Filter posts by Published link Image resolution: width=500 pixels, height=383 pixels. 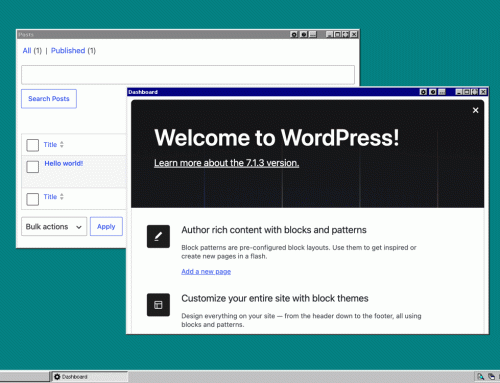tap(68, 51)
